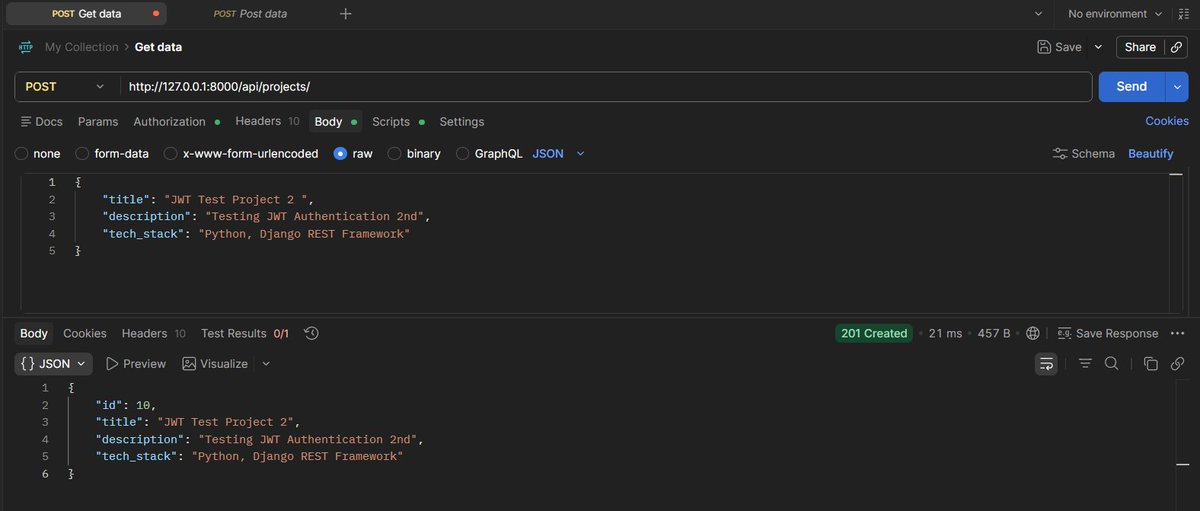Open the Test Results 0/1 tab
Image resolution: width=1200 pixels, height=511 pixels.
[x=245, y=334]
